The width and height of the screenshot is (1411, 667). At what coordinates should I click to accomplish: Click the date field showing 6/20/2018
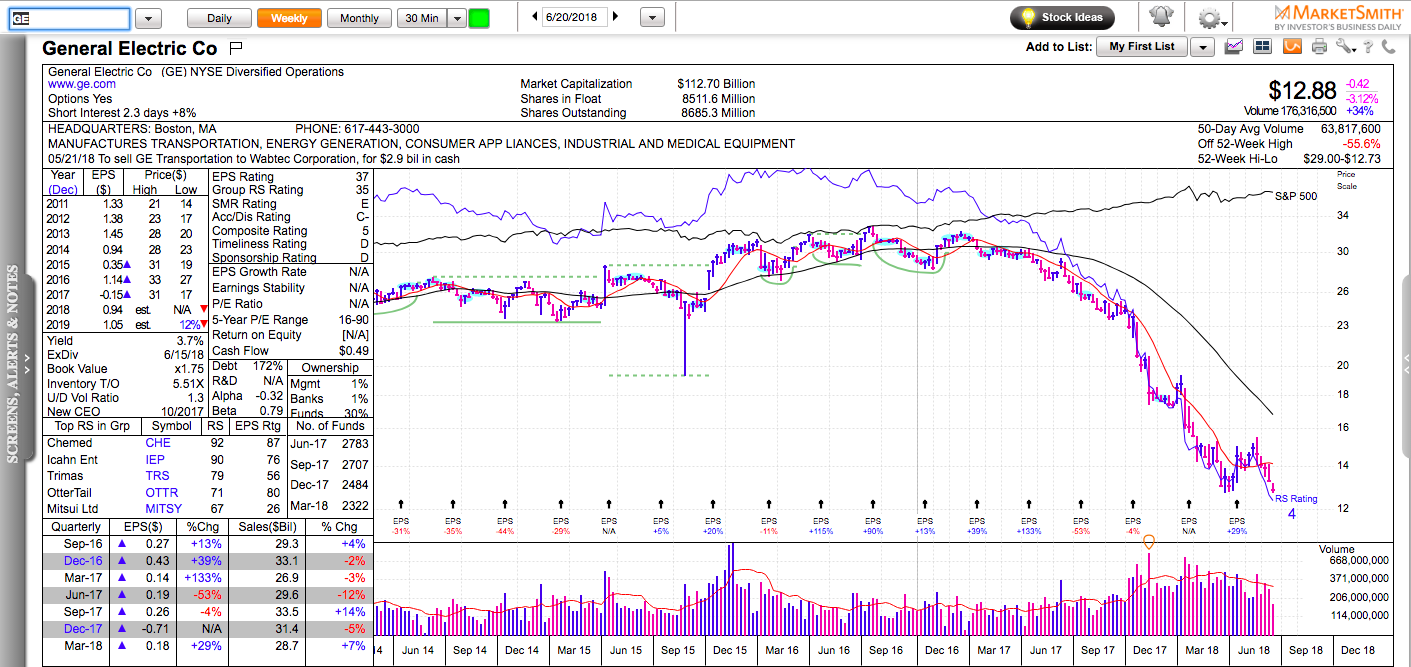tap(574, 17)
